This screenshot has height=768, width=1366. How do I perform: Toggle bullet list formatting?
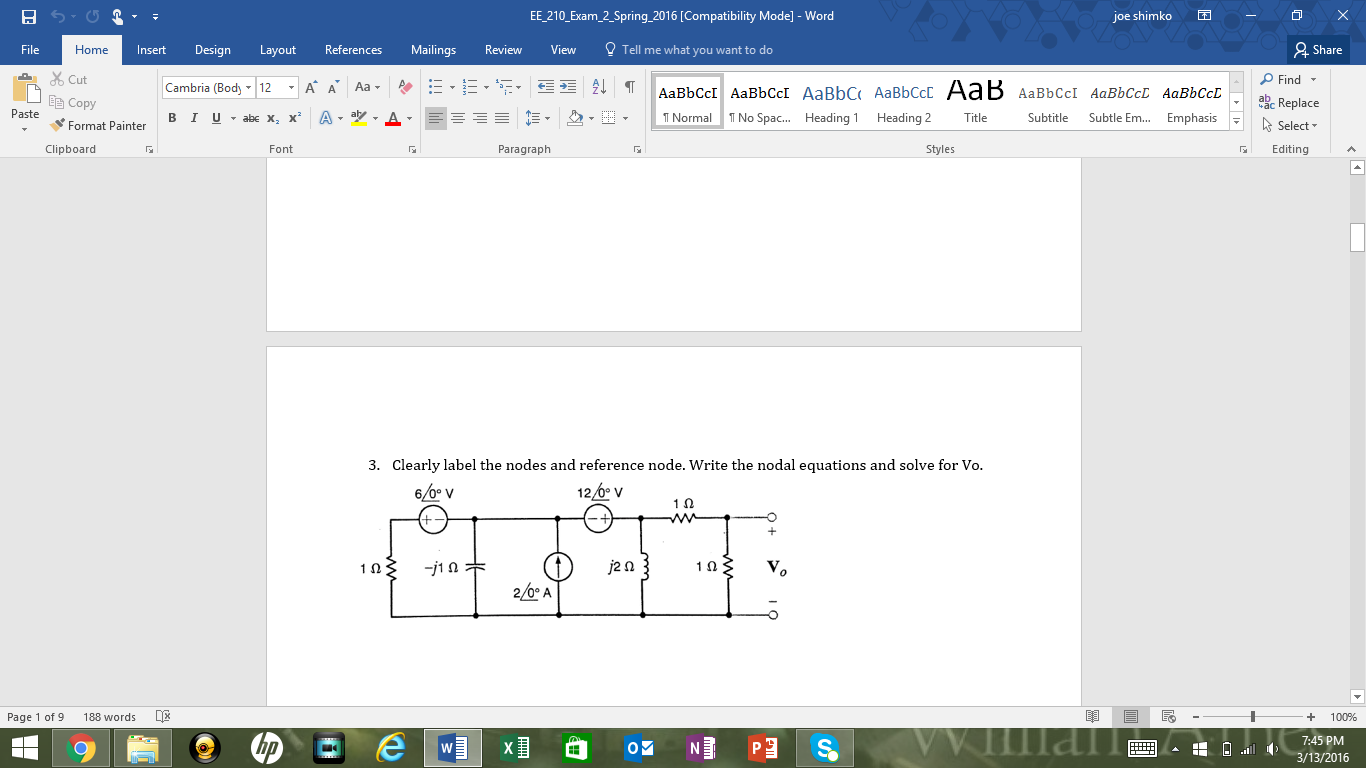[434, 86]
